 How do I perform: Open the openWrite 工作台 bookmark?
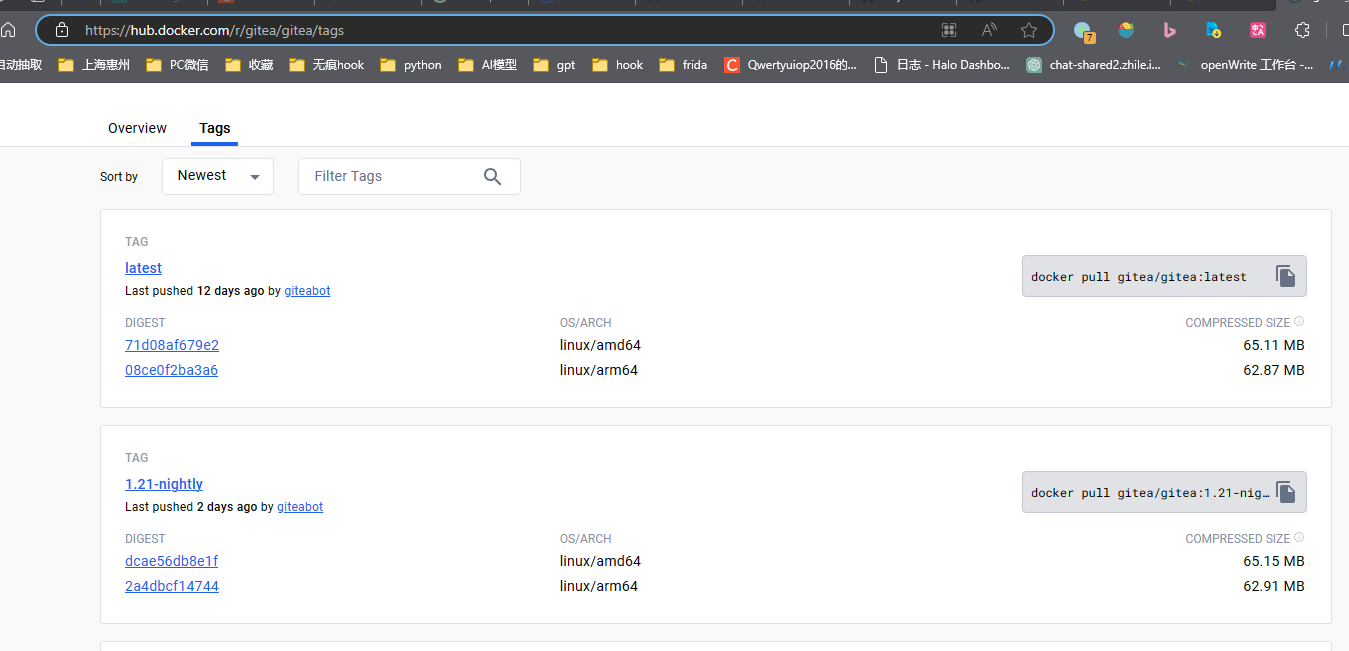(x=1245, y=65)
